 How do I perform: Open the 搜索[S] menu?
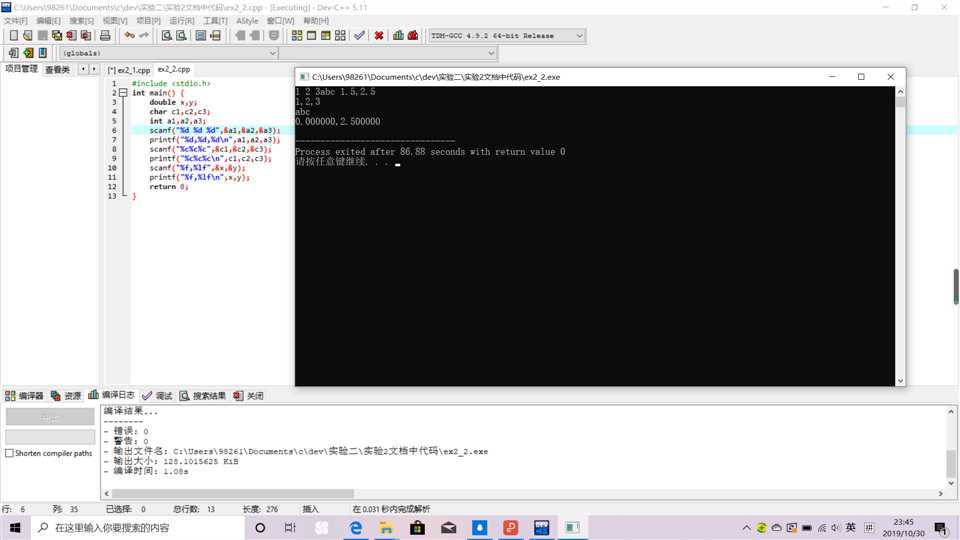coord(81,20)
